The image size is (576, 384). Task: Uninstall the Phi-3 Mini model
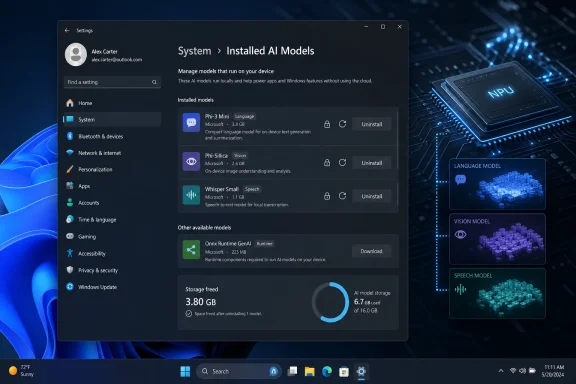[371, 124]
